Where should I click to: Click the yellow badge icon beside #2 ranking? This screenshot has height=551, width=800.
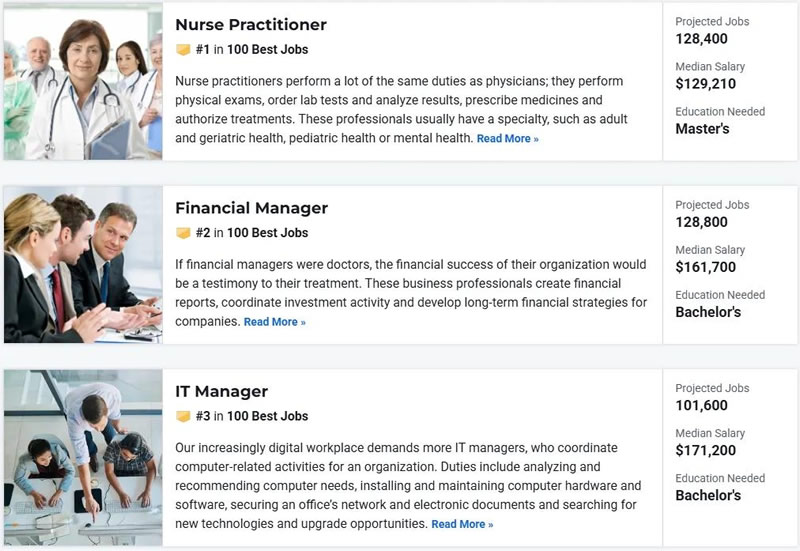pos(183,233)
